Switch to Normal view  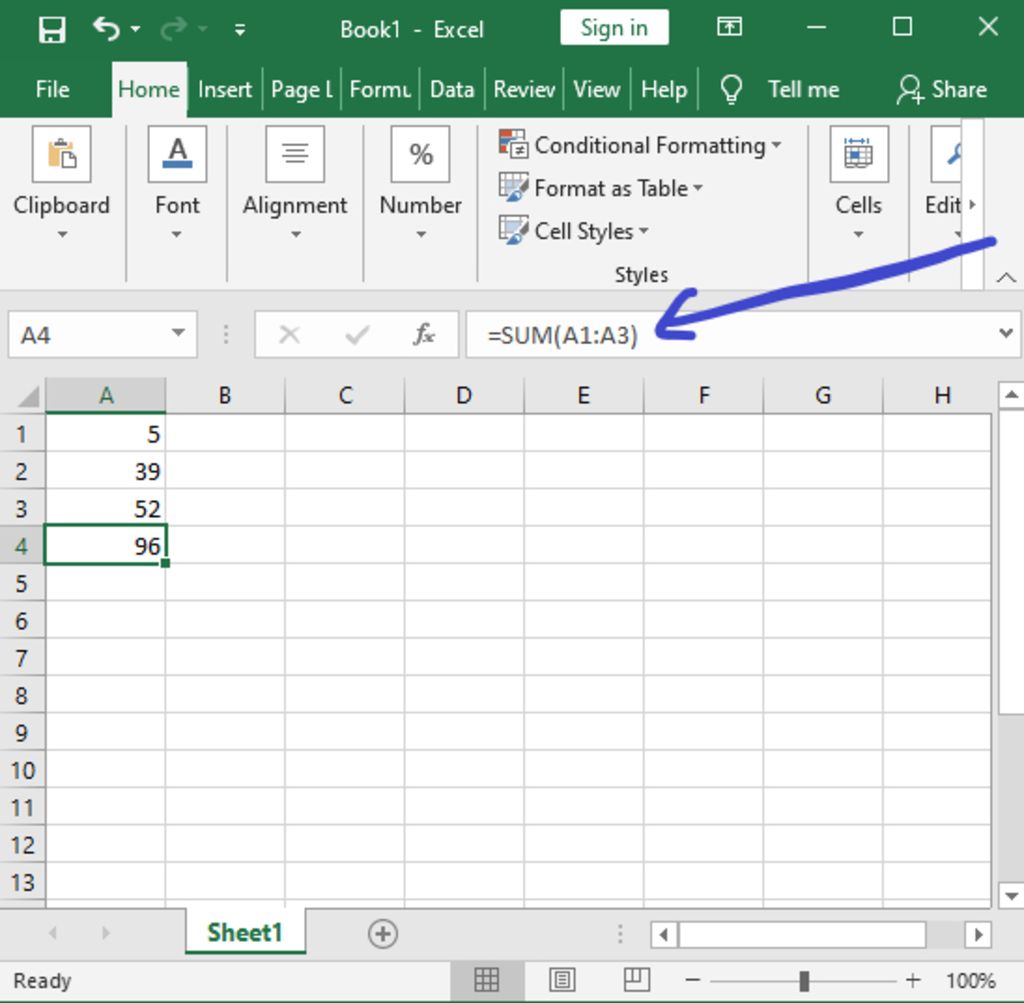[x=487, y=980]
